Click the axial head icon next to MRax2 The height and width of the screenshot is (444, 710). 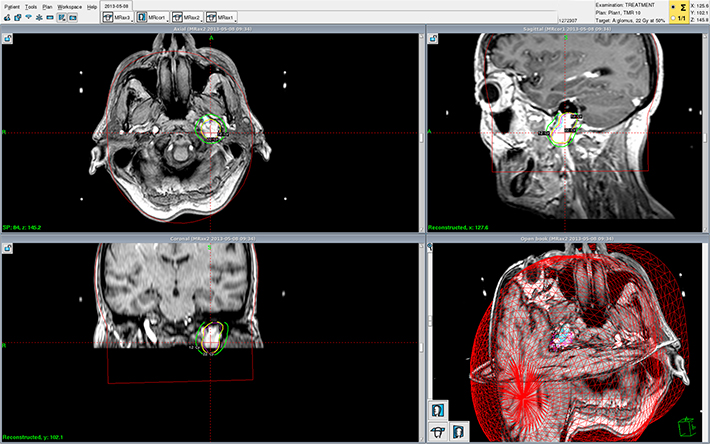click(x=177, y=18)
